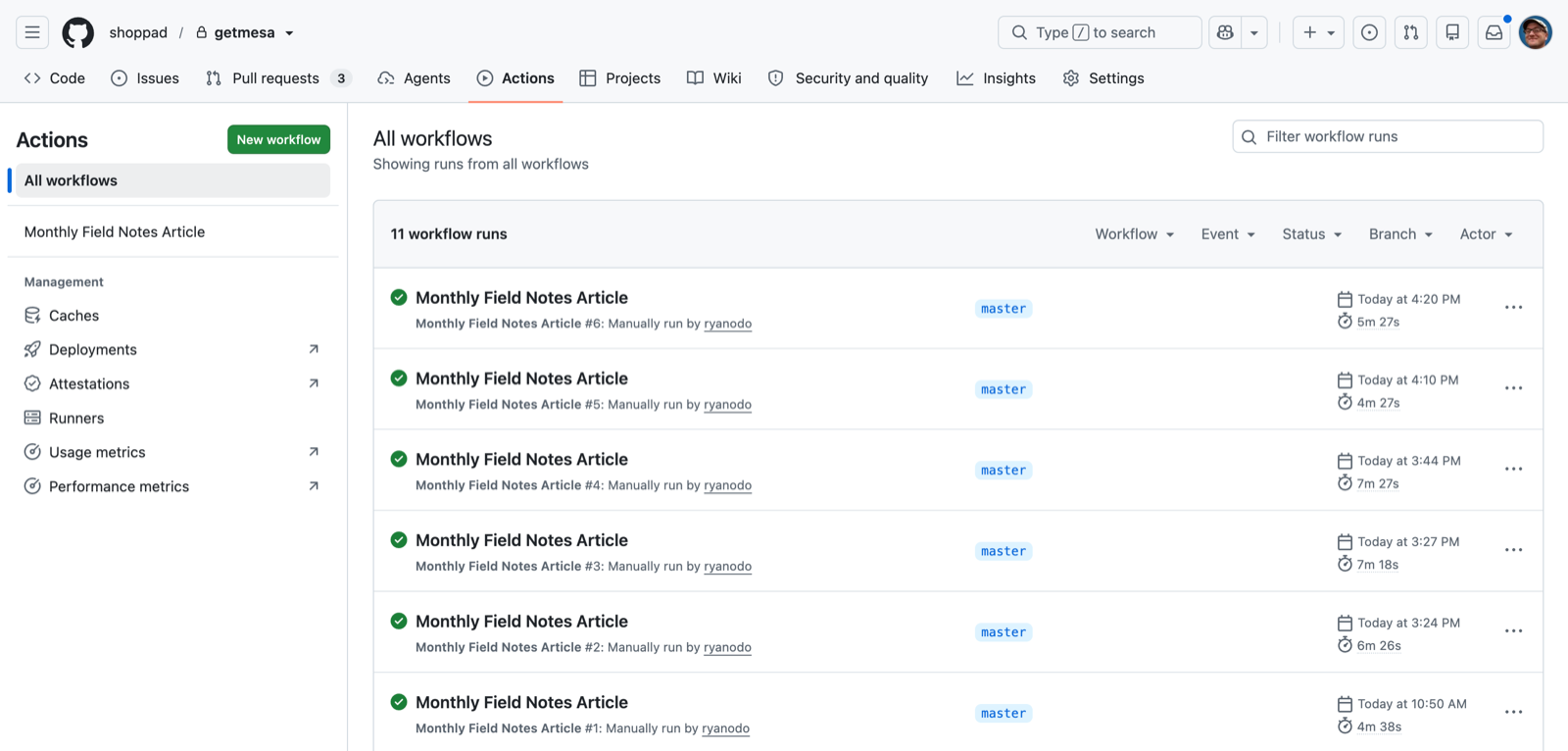Open the Agents tab
1568x751 pixels.
[414, 78]
